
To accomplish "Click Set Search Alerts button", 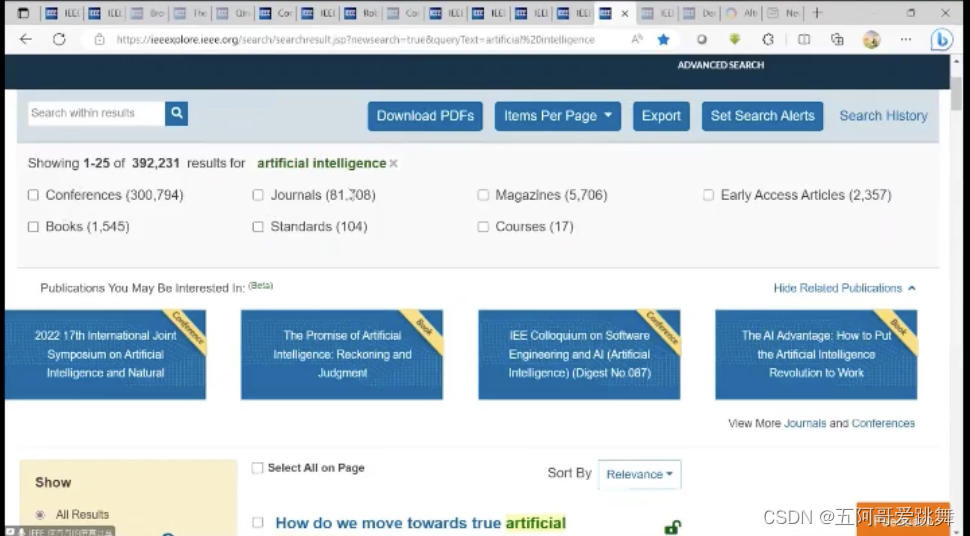I will click(x=762, y=116).
